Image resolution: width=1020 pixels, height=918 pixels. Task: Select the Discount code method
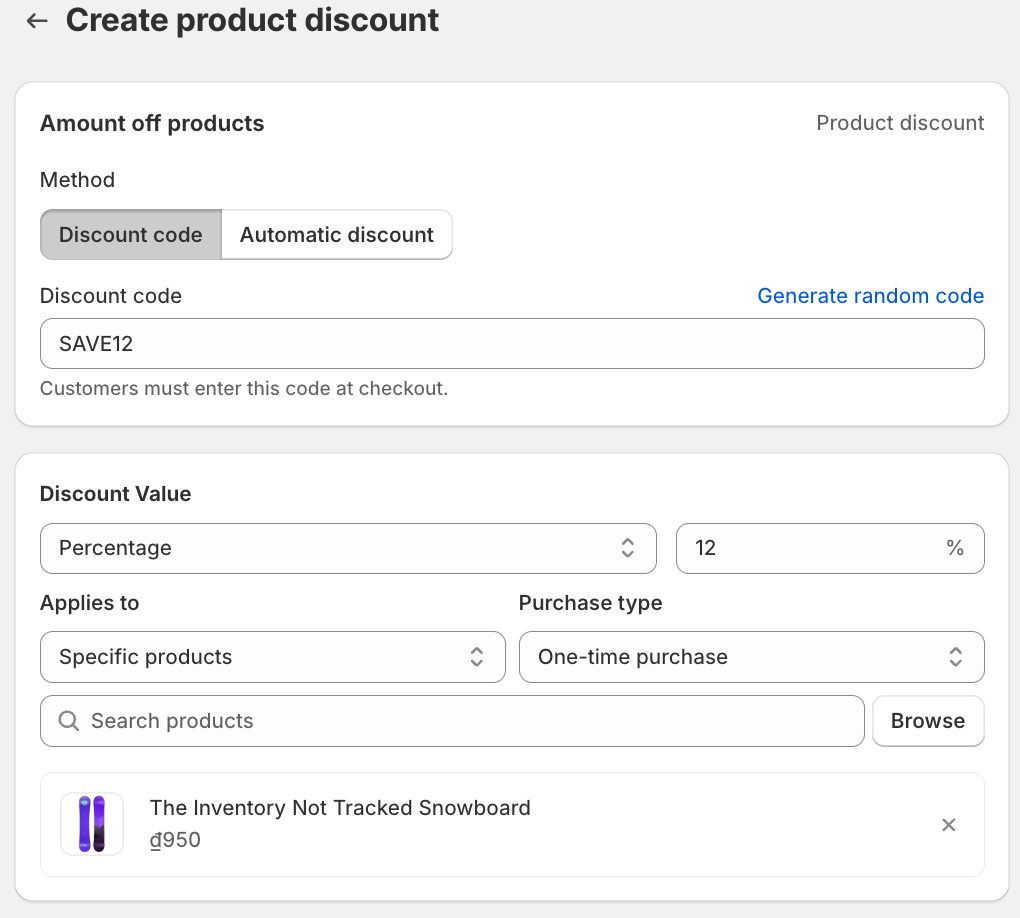(x=130, y=235)
